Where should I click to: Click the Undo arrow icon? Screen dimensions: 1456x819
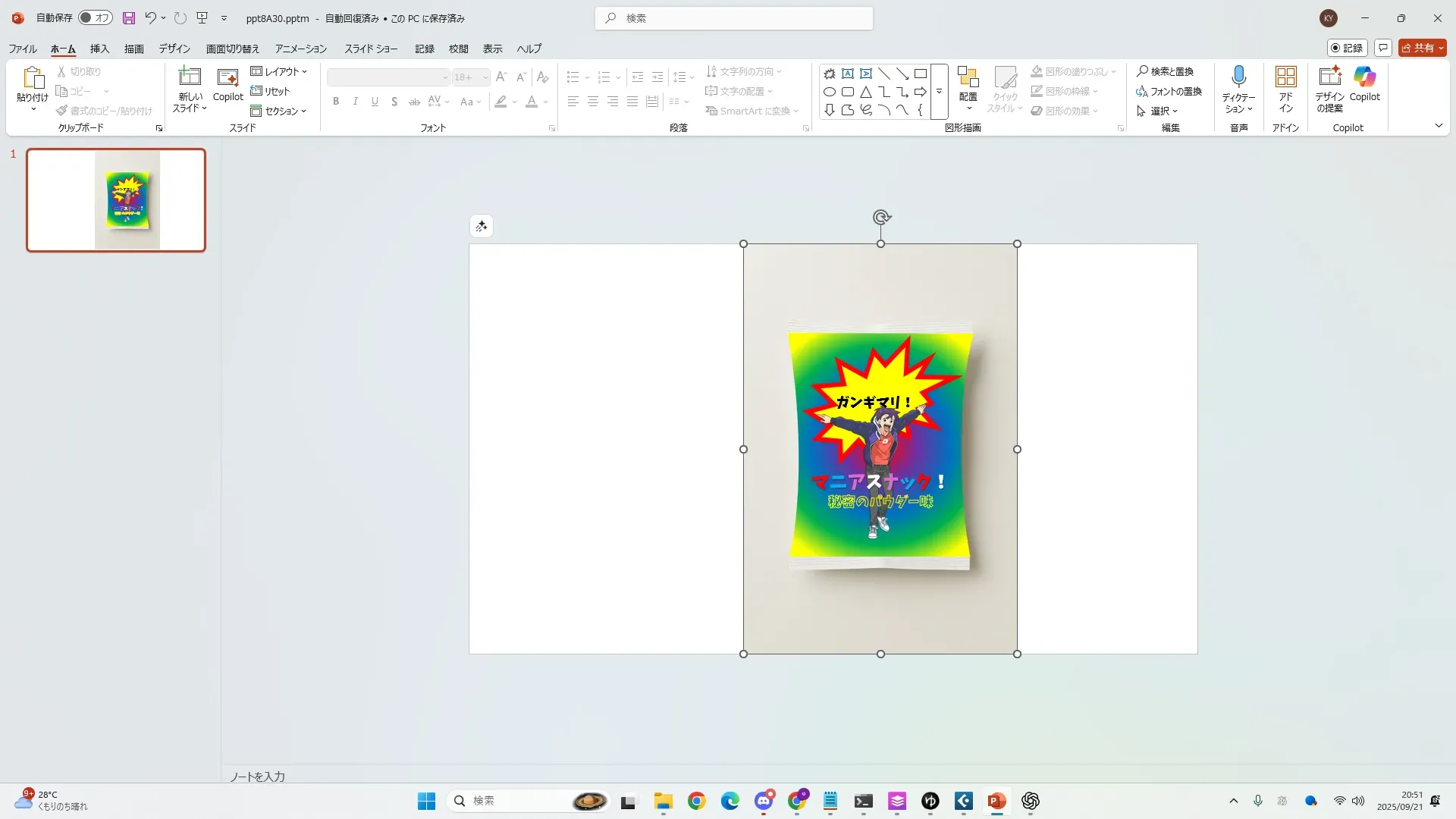pos(150,18)
